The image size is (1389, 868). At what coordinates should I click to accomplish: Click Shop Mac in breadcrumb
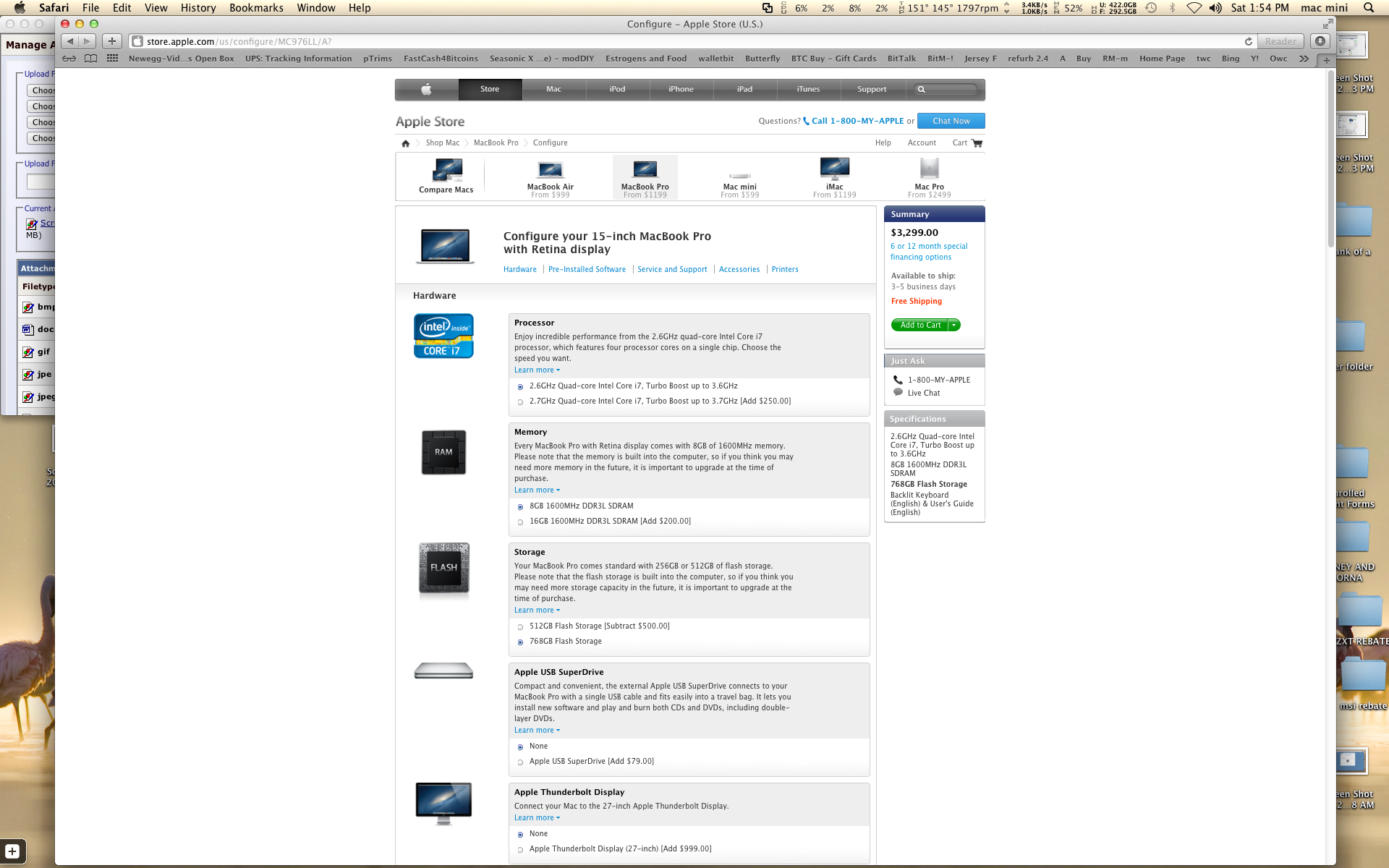(442, 143)
